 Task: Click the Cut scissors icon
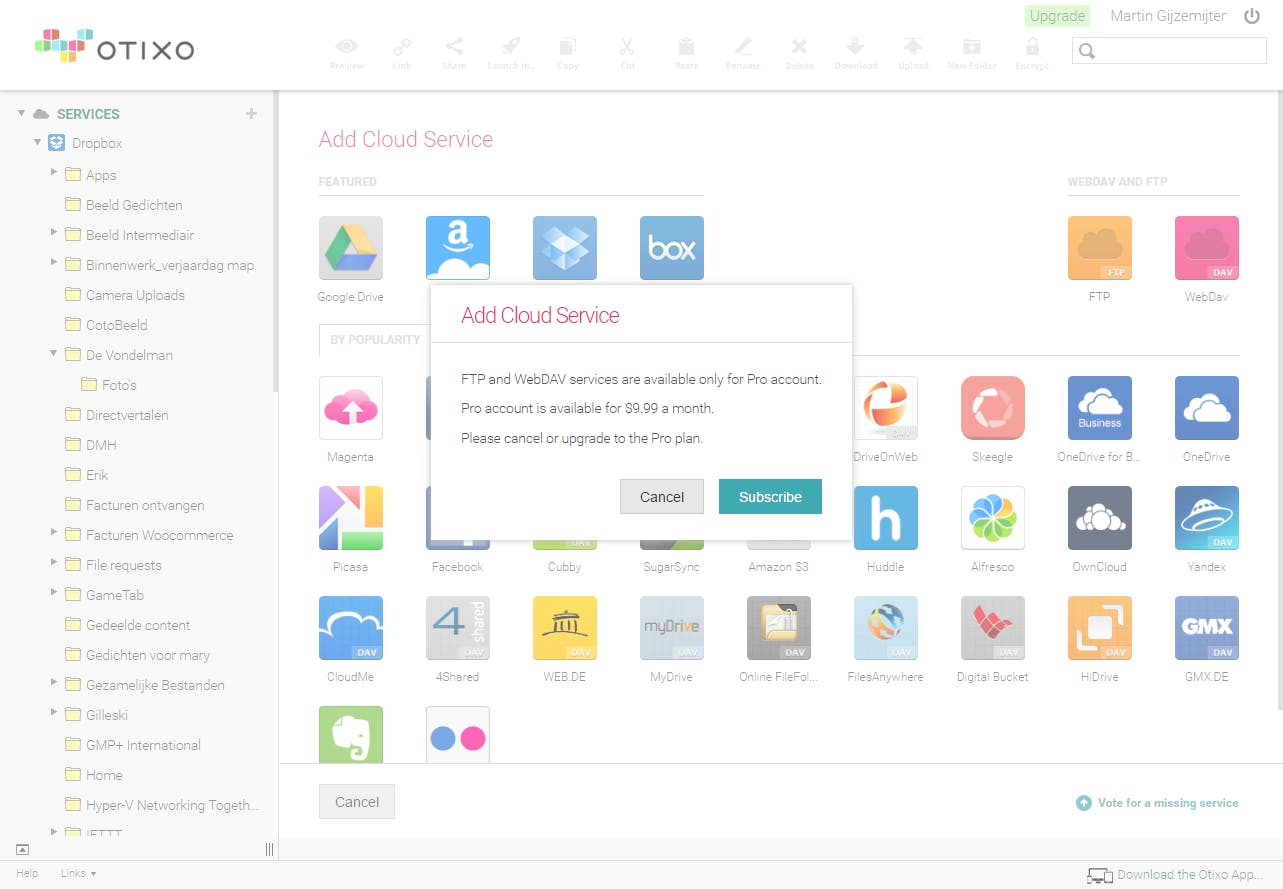(627, 46)
